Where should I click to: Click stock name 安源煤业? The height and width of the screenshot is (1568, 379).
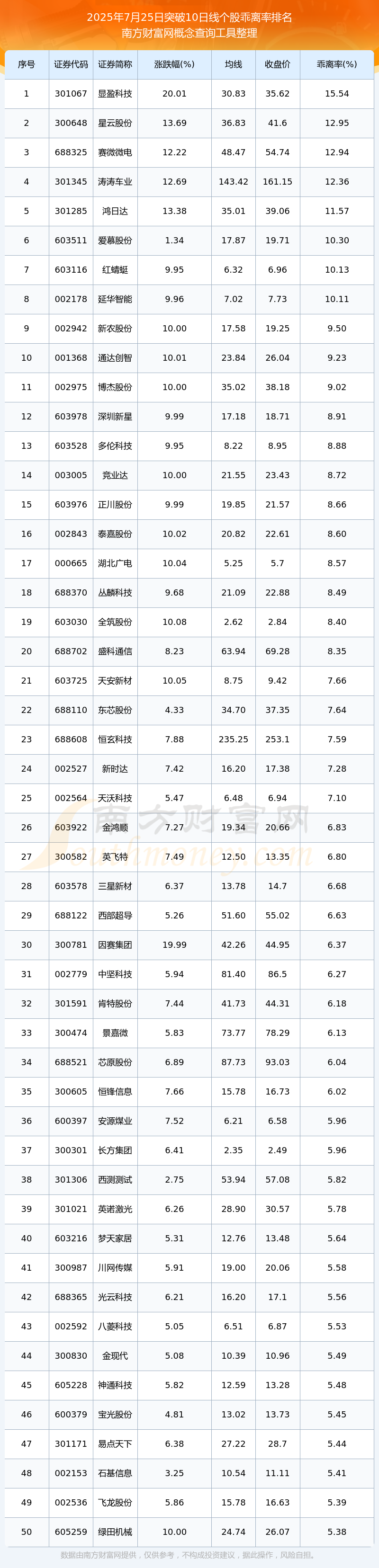coord(115,1121)
